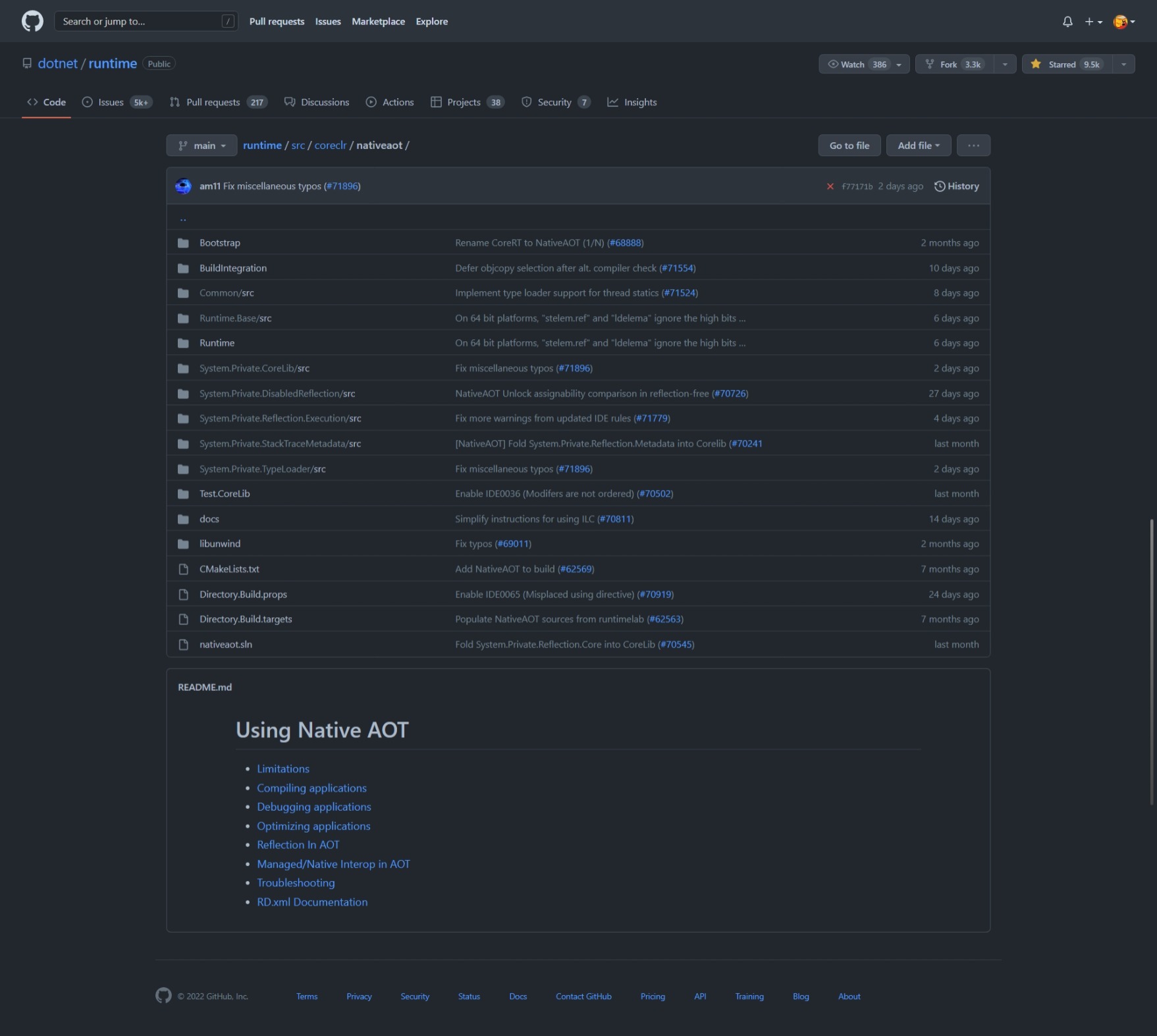This screenshot has height=1036, width=1157.
Task: Open the Limitations README link
Action: (x=283, y=769)
